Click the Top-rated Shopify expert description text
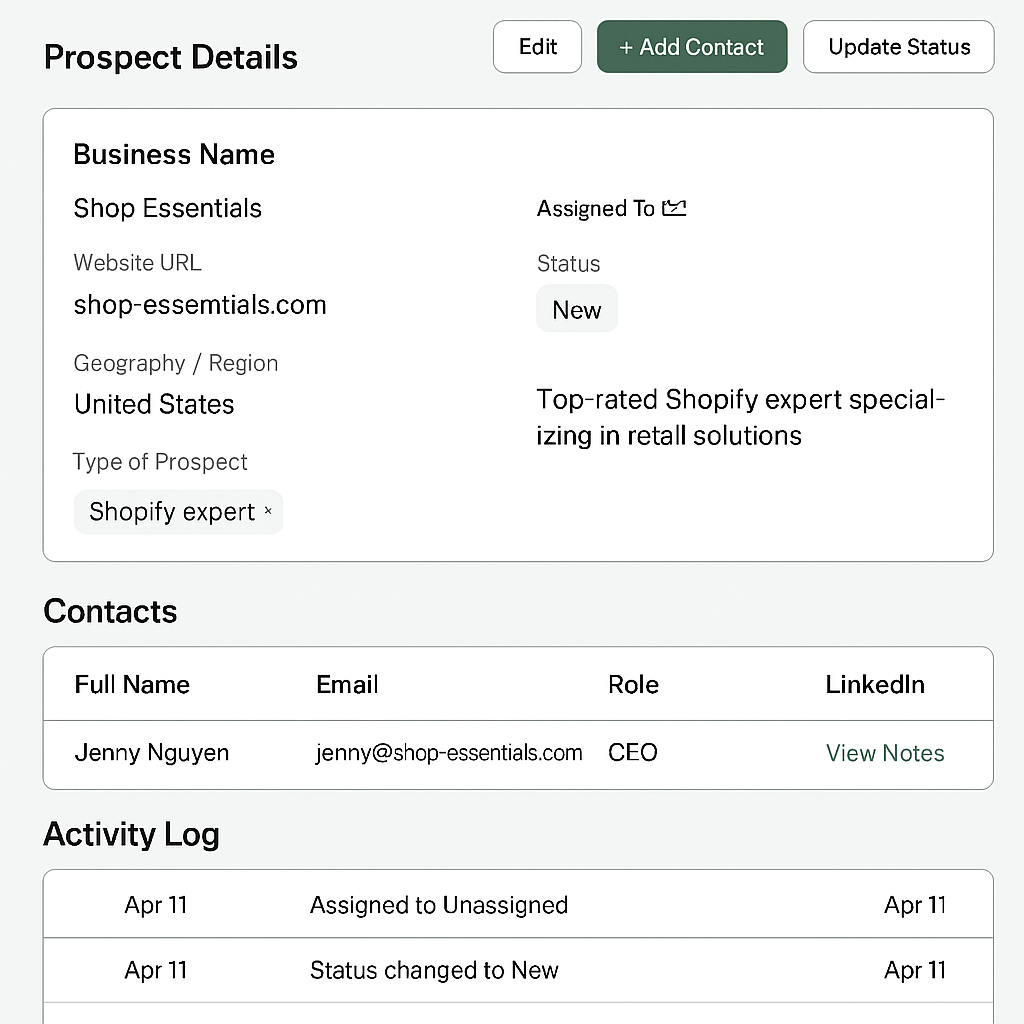 (740, 417)
